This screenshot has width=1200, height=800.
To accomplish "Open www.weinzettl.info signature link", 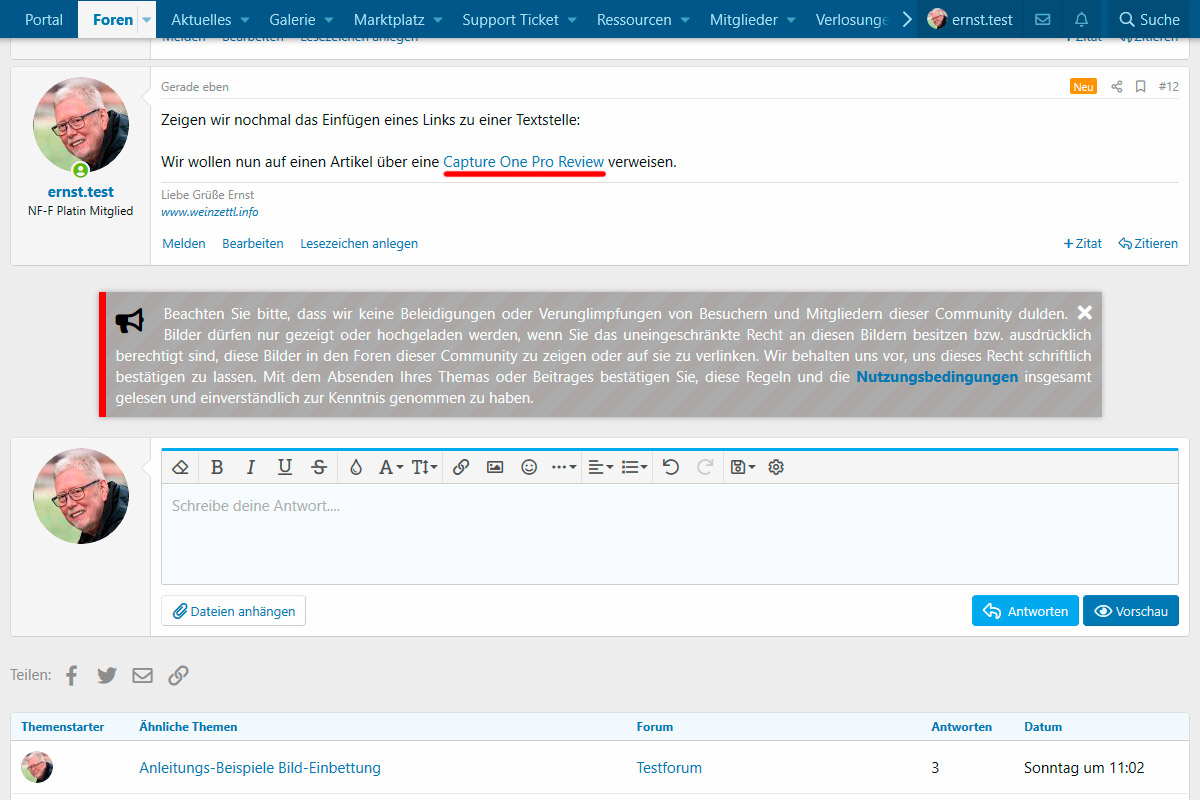I will [210, 212].
